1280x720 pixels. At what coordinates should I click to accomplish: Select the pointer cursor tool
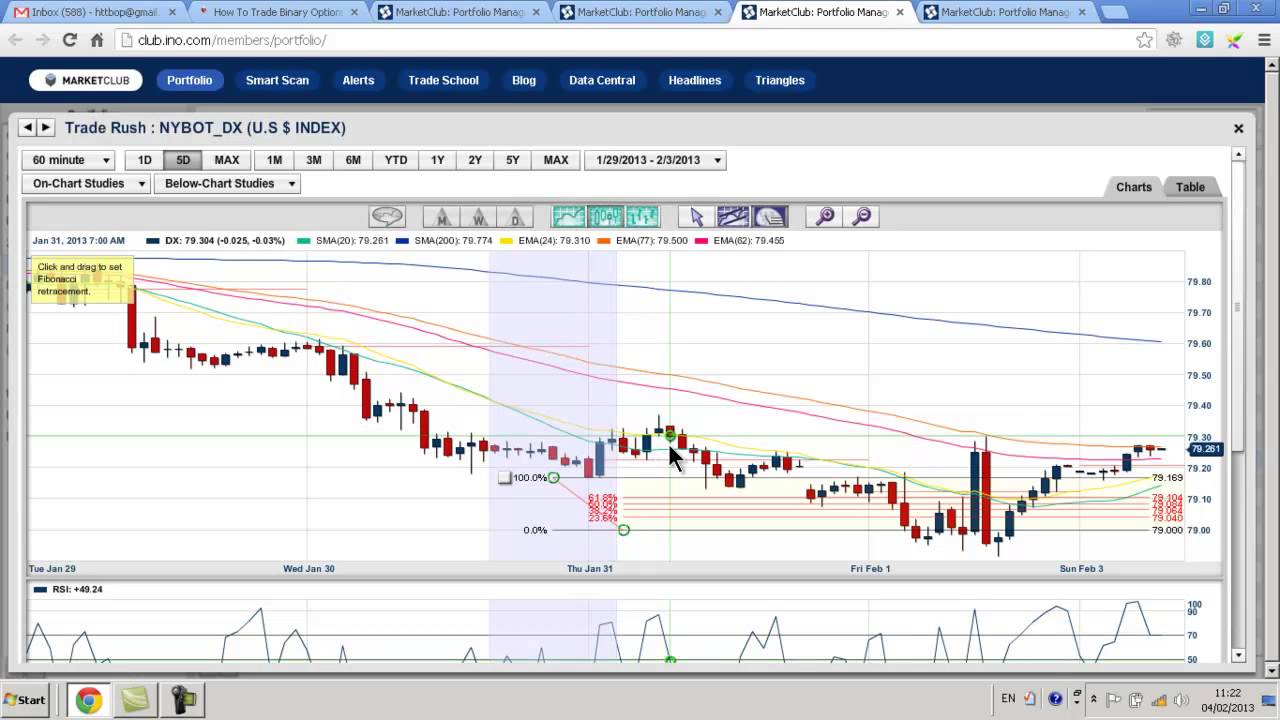(696, 216)
